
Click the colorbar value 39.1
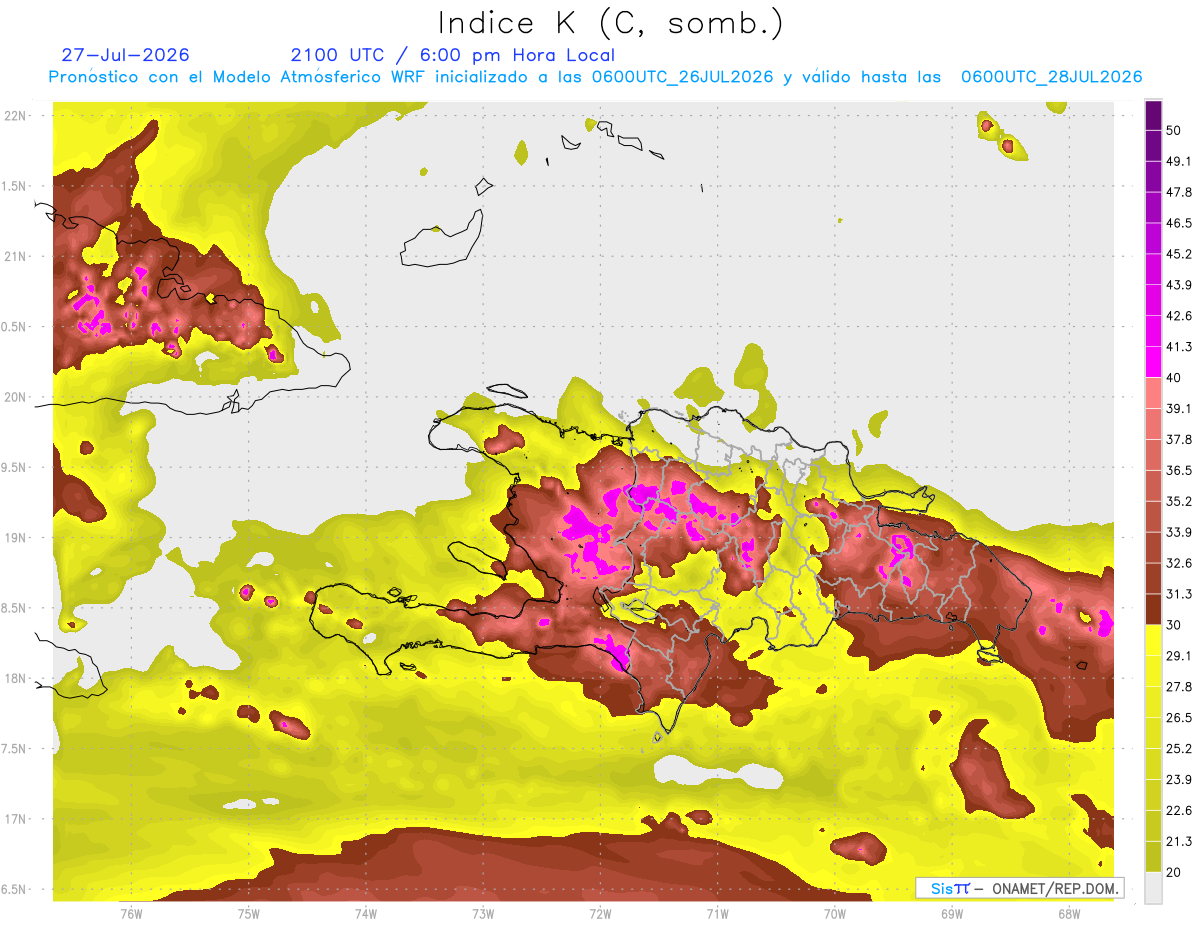[1179, 408]
